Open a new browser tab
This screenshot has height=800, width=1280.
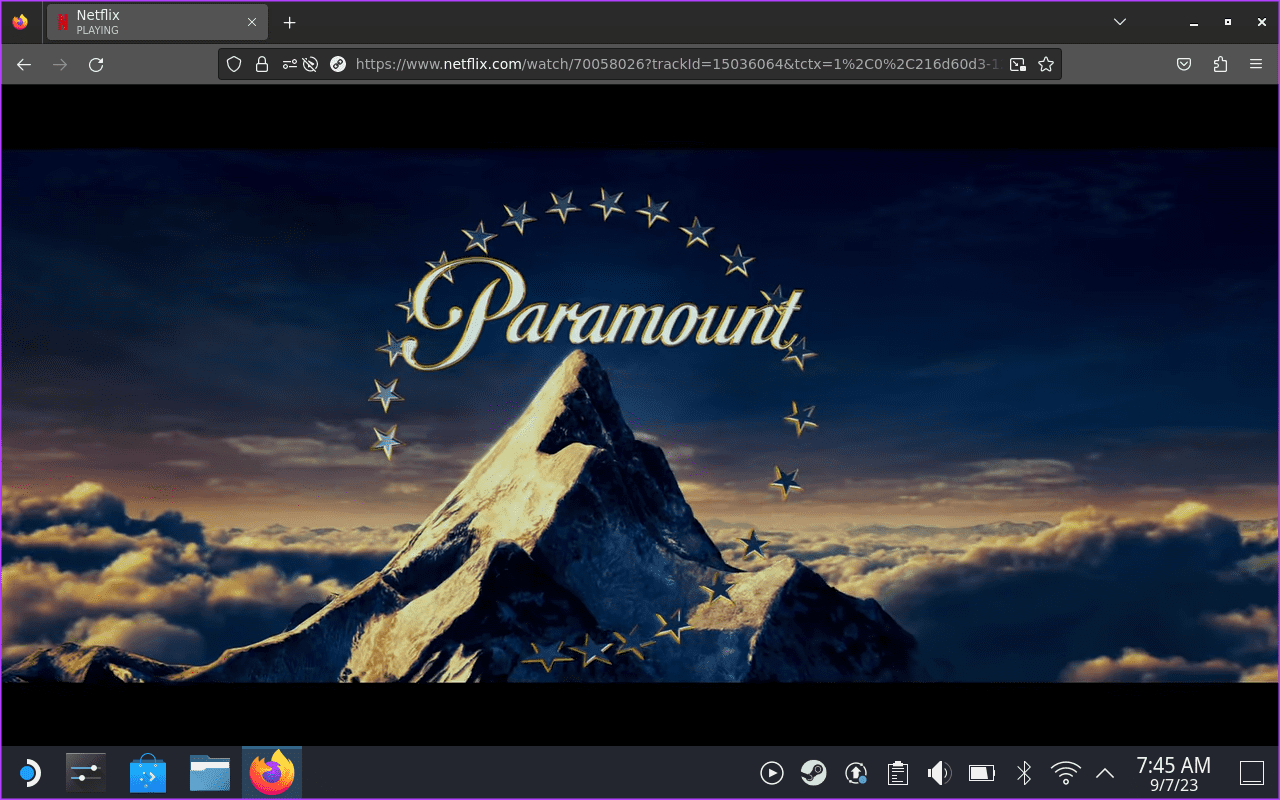click(289, 22)
